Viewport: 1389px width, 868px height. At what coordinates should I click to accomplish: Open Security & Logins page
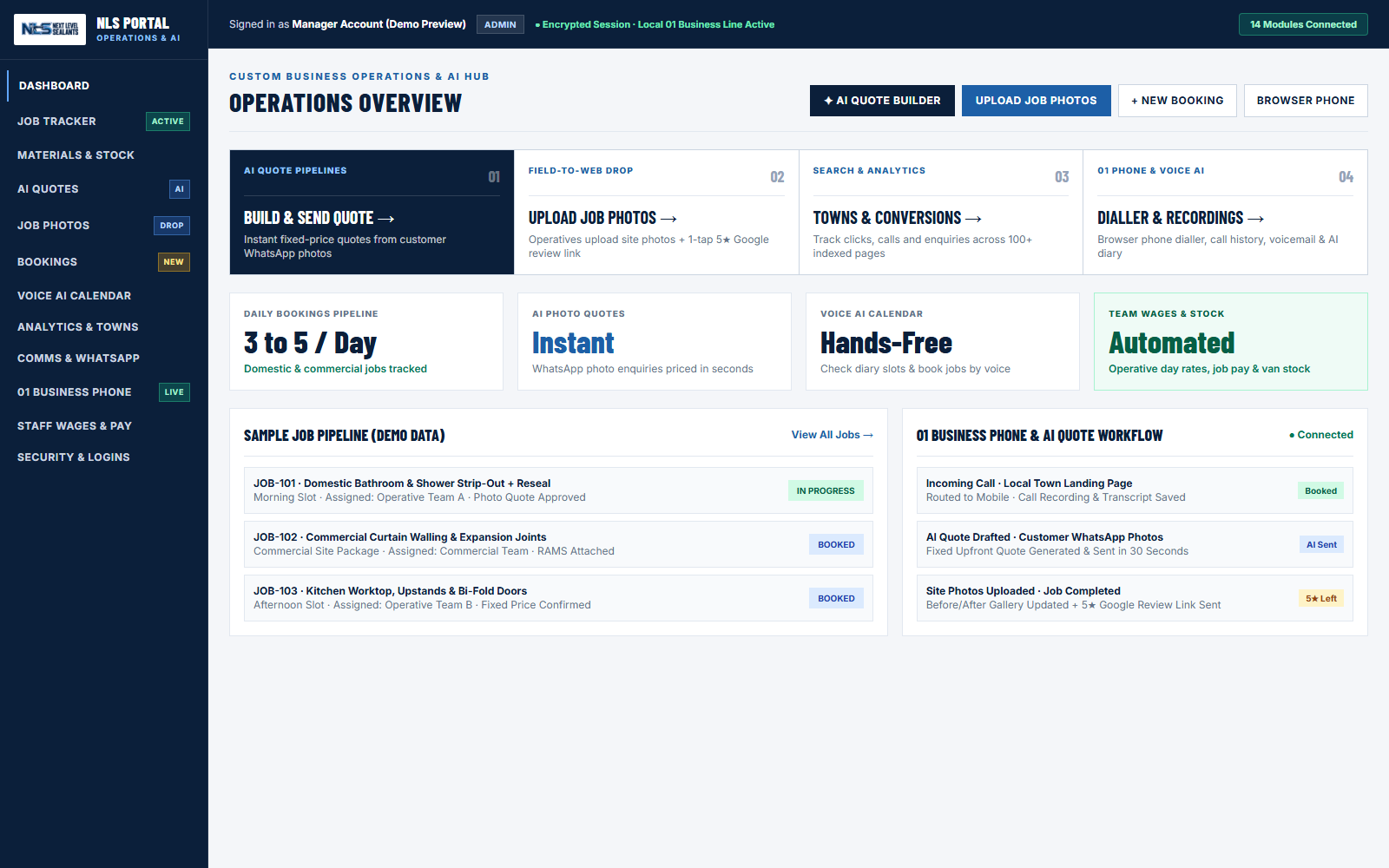coord(104,457)
